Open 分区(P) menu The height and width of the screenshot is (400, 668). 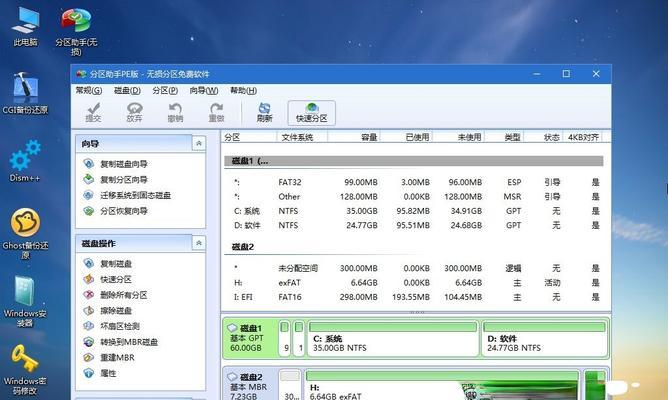pyautogui.click(x=165, y=90)
